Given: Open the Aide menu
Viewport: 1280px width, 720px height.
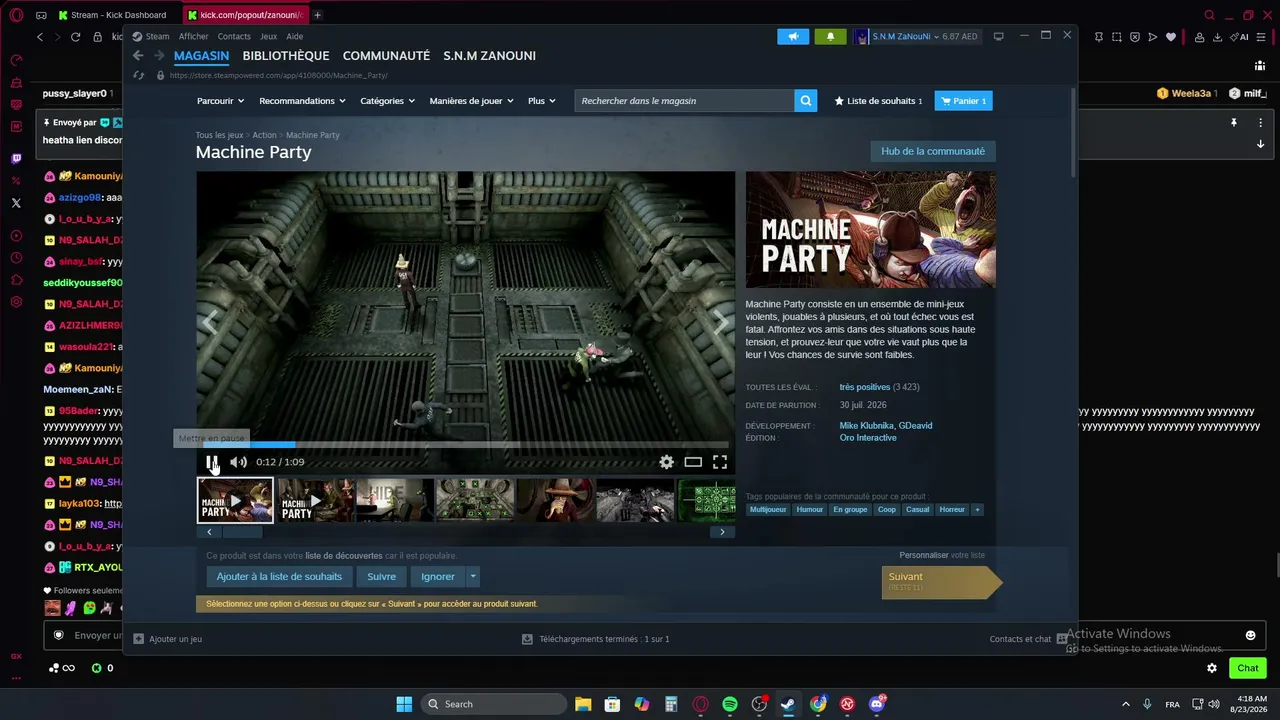Looking at the screenshot, I should coord(294,37).
